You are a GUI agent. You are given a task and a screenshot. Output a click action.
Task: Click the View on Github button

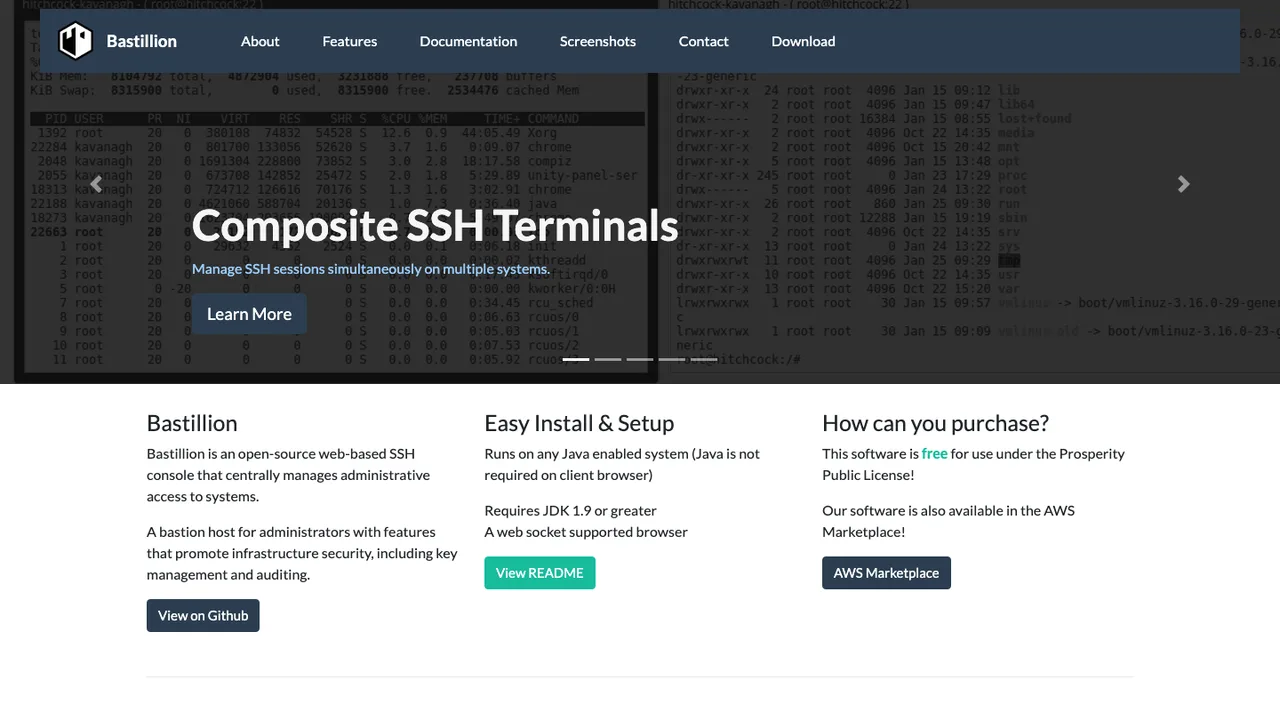click(203, 615)
